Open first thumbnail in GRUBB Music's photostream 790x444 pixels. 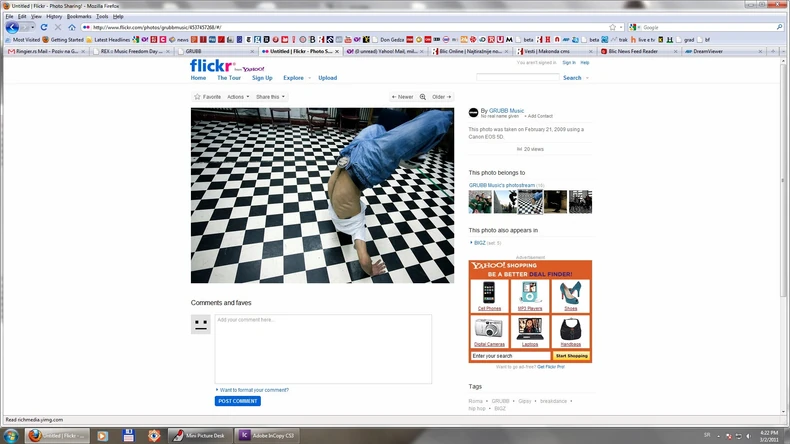(480, 202)
